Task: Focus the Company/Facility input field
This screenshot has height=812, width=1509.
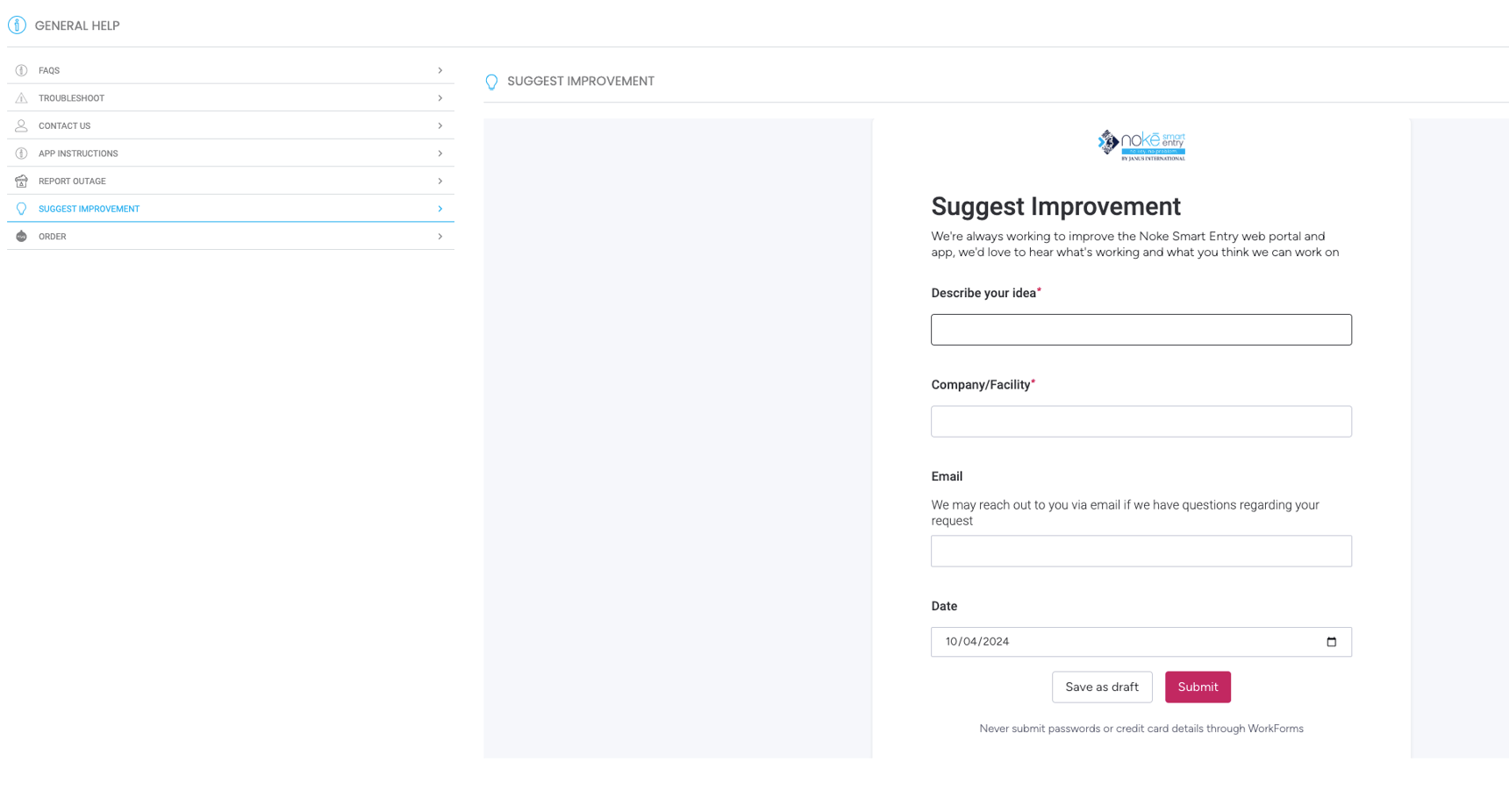Action: tap(1141, 421)
